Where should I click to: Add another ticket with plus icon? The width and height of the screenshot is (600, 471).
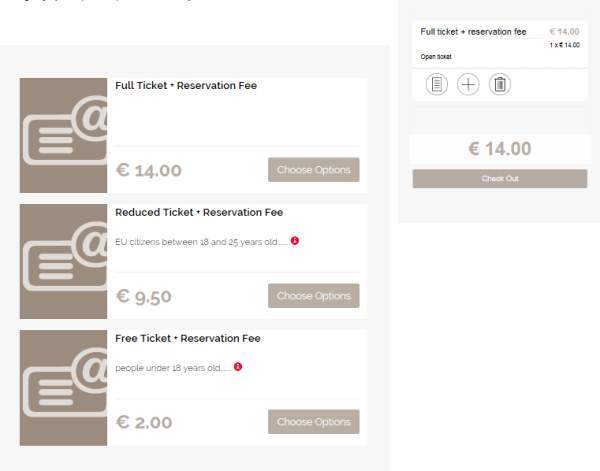468,84
